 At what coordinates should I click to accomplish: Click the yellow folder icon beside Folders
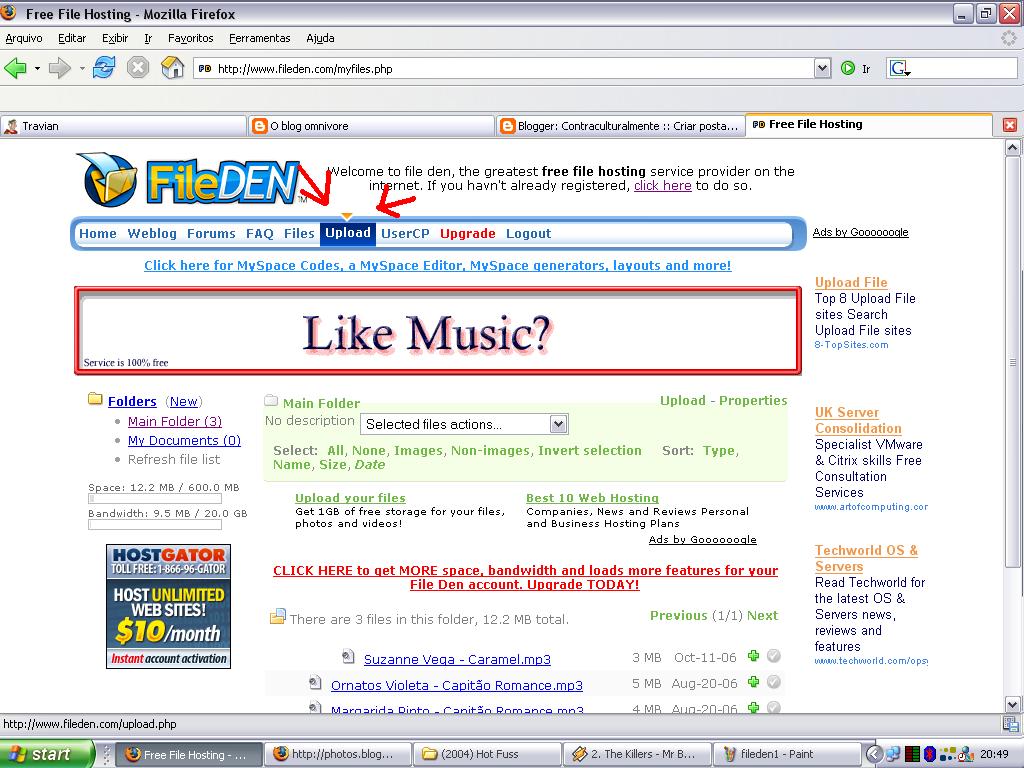click(95, 398)
